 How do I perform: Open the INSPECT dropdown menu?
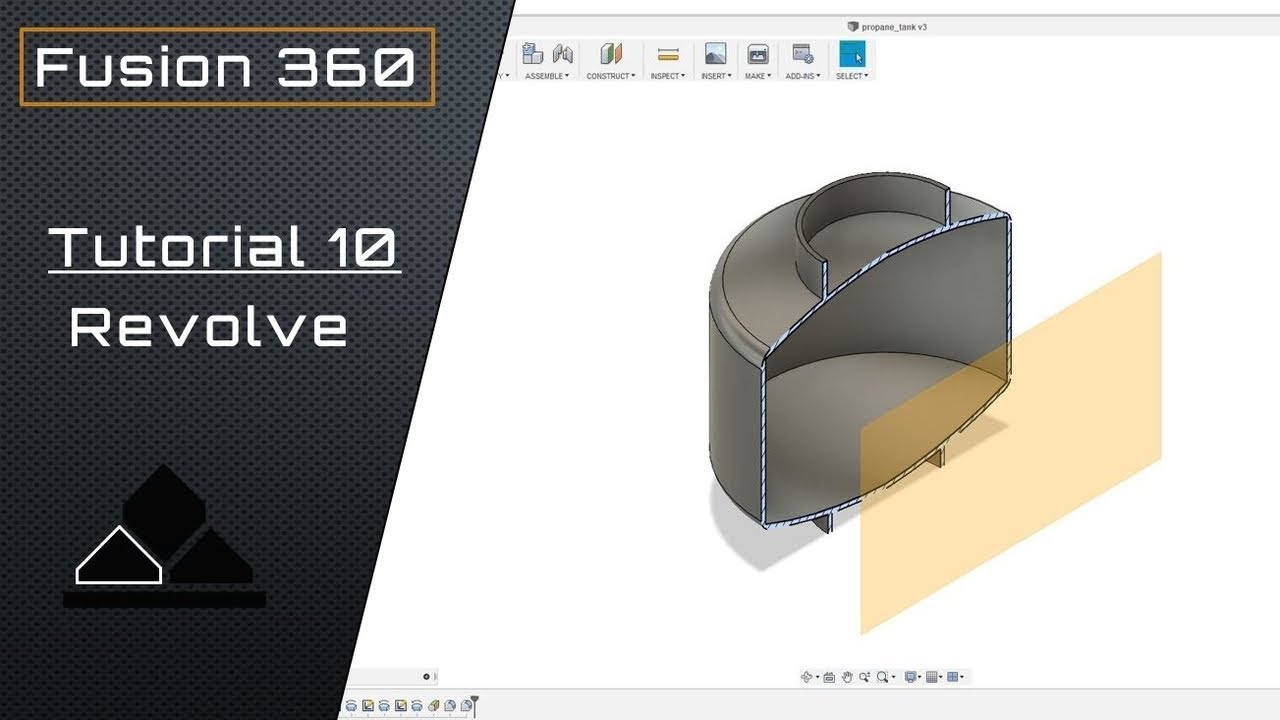[668, 76]
